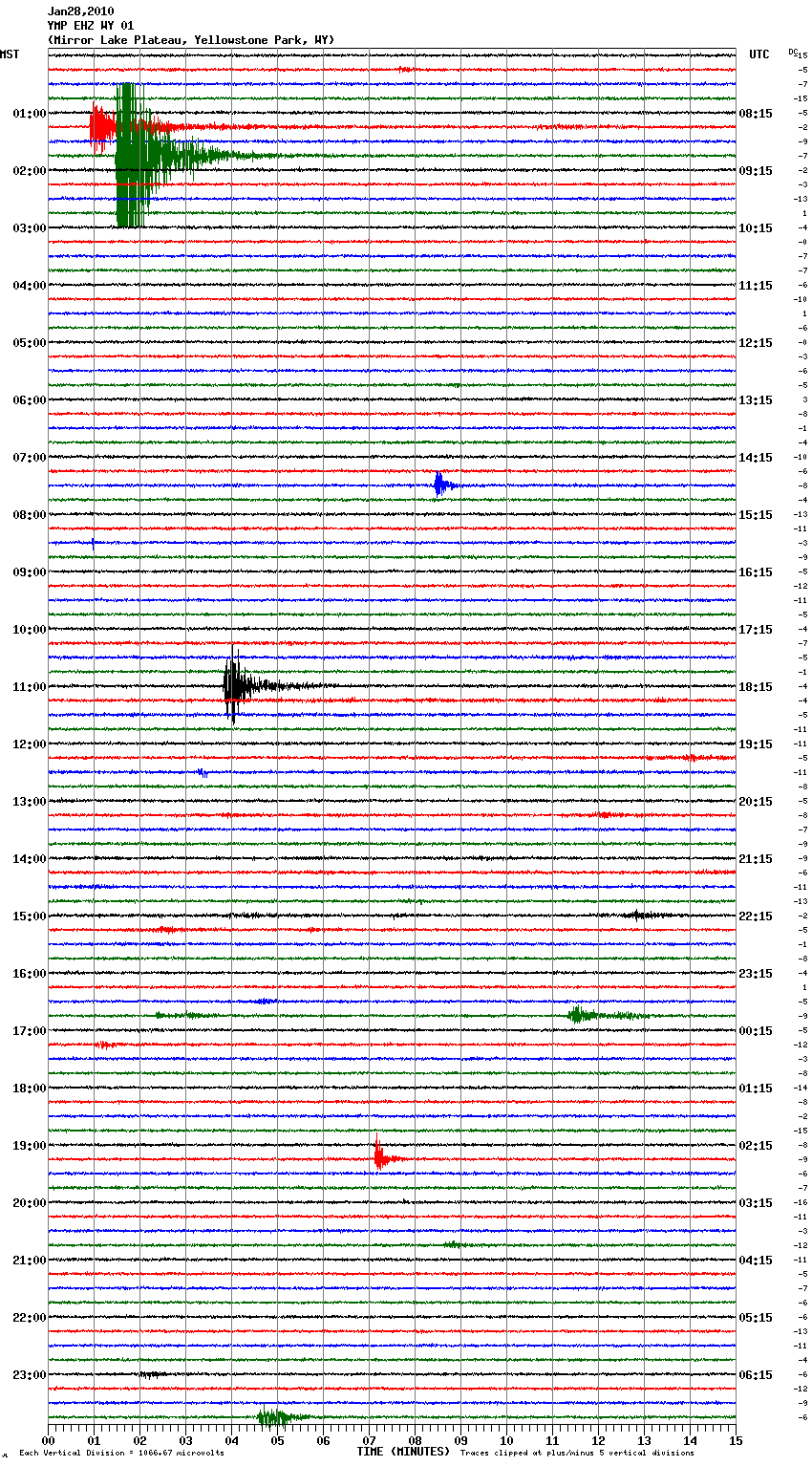Screen dimensions: 812x1466
Task: Click the 22:15 UTC time label
Action: 756,916
